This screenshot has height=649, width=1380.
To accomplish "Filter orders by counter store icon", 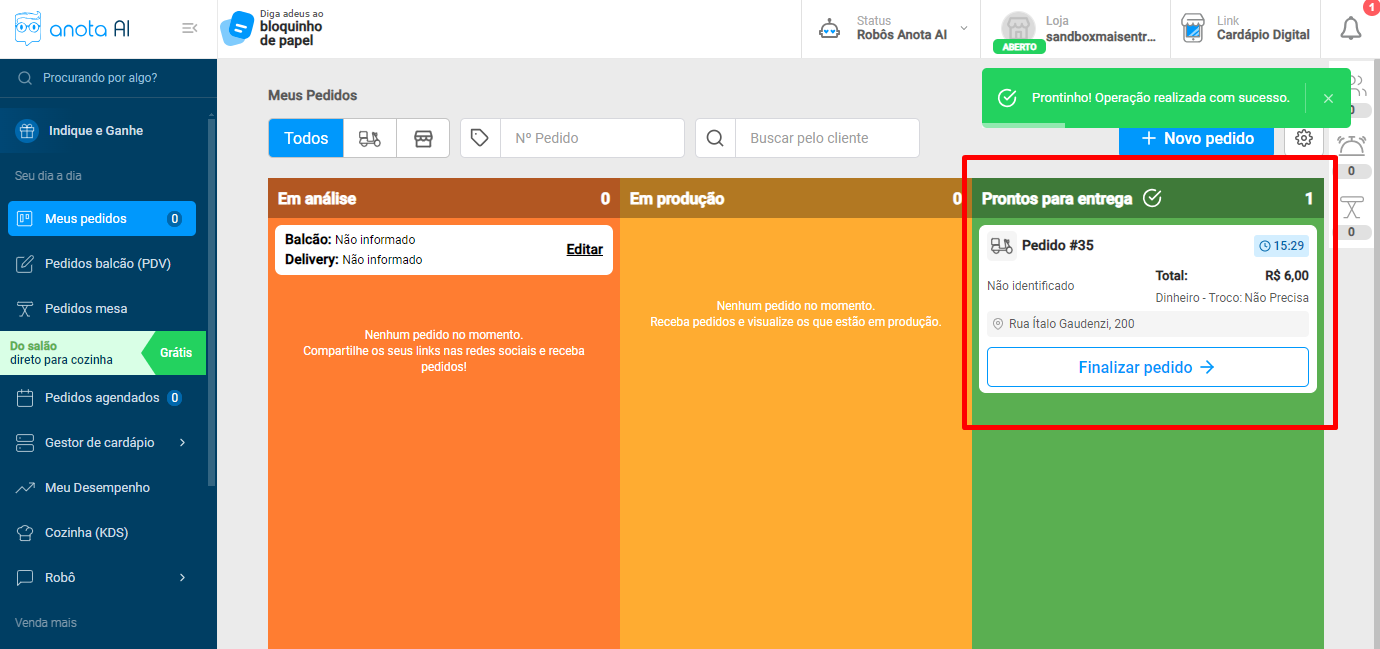I will pos(423,138).
